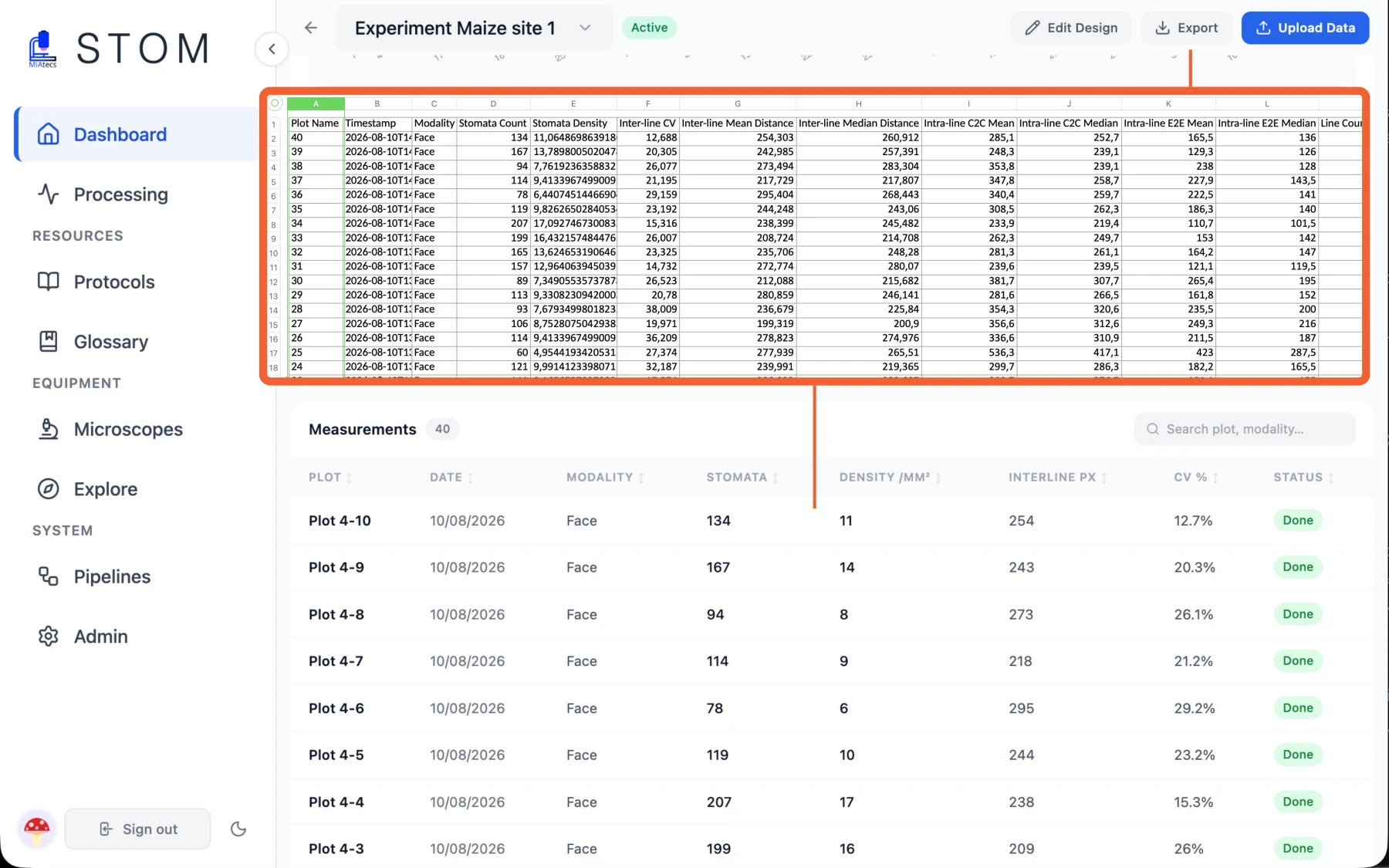Sort table by MODALITY column
This screenshot has width=1389, height=868.
pos(605,478)
